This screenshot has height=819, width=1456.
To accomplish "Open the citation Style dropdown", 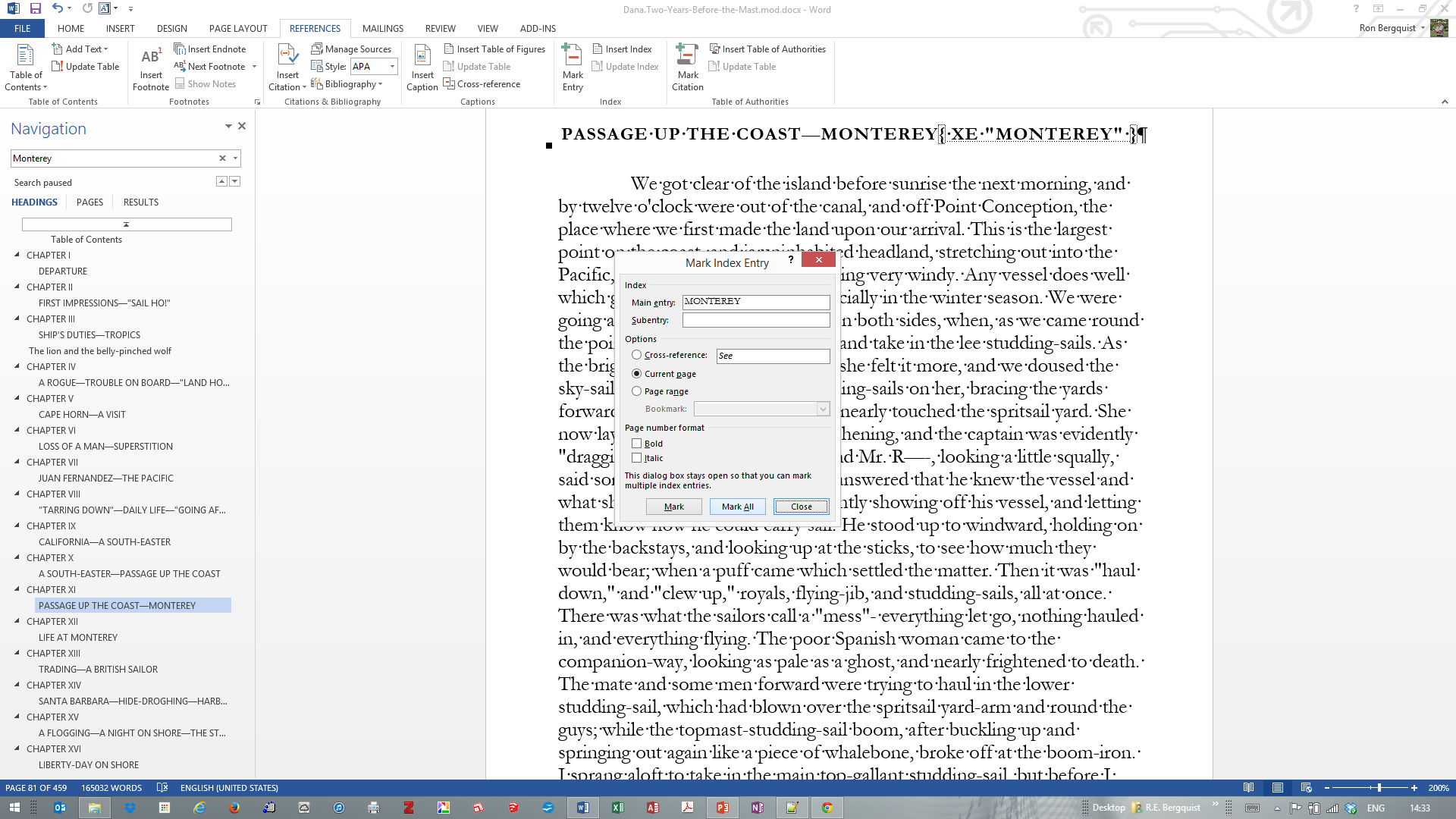I will (x=392, y=67).
